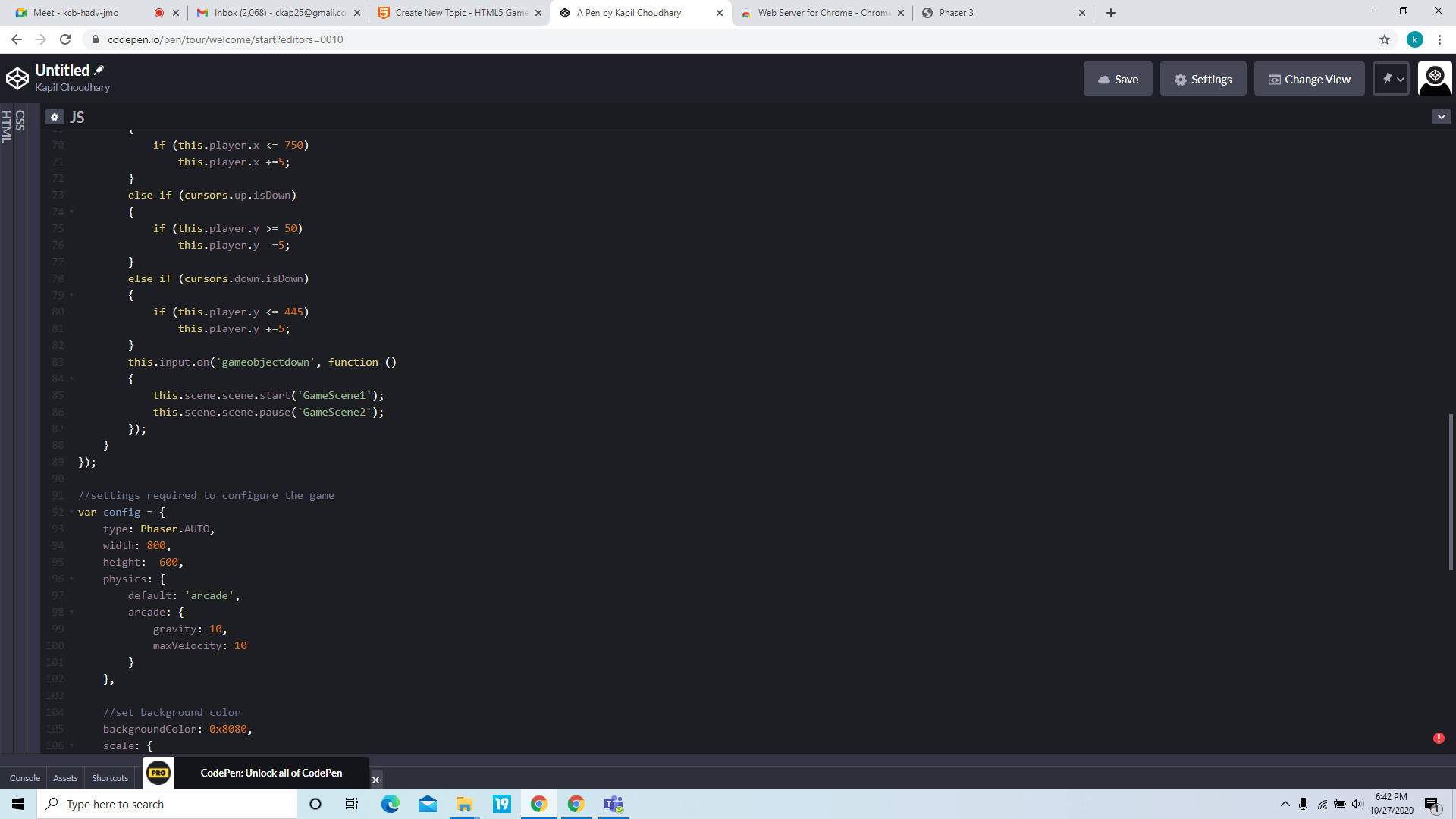Screen dimensions: 1456x819
Task: Open Cortana circle icon
Action: tap(315, 804)
